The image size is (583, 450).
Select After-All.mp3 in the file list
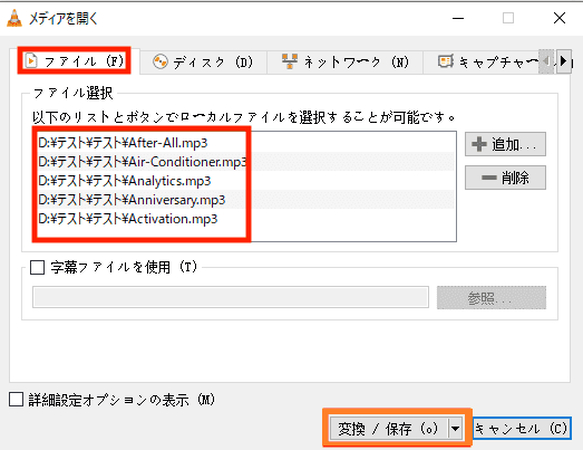245,143
